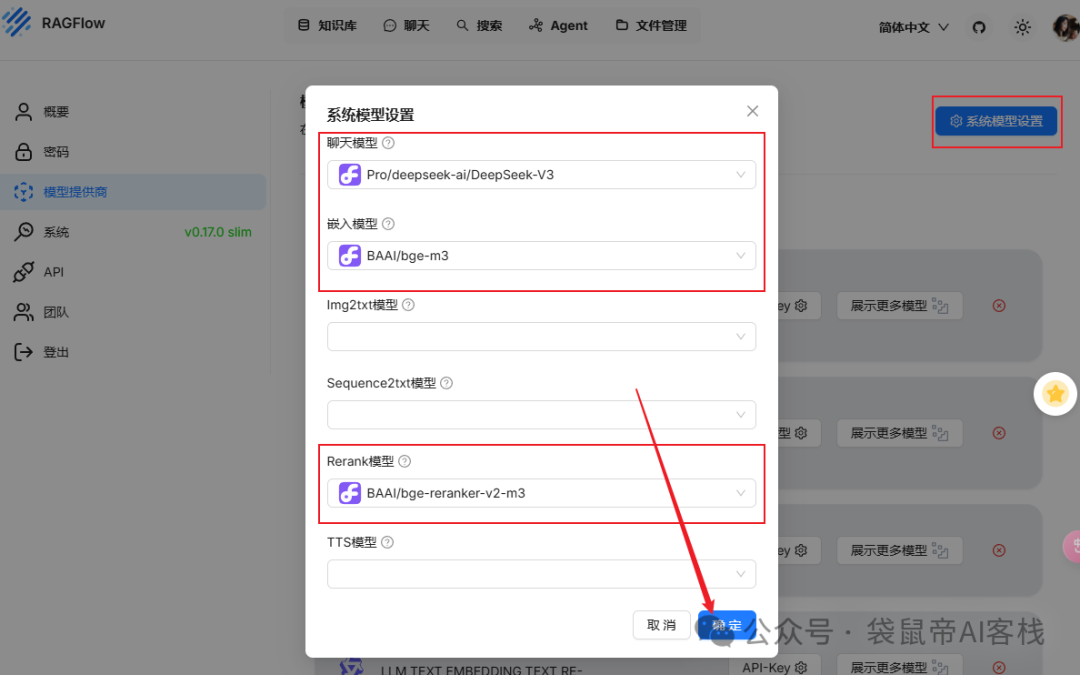The image size is (1080, 675).
Task: Open API in the sidebar
Action: tap(134, 272)
